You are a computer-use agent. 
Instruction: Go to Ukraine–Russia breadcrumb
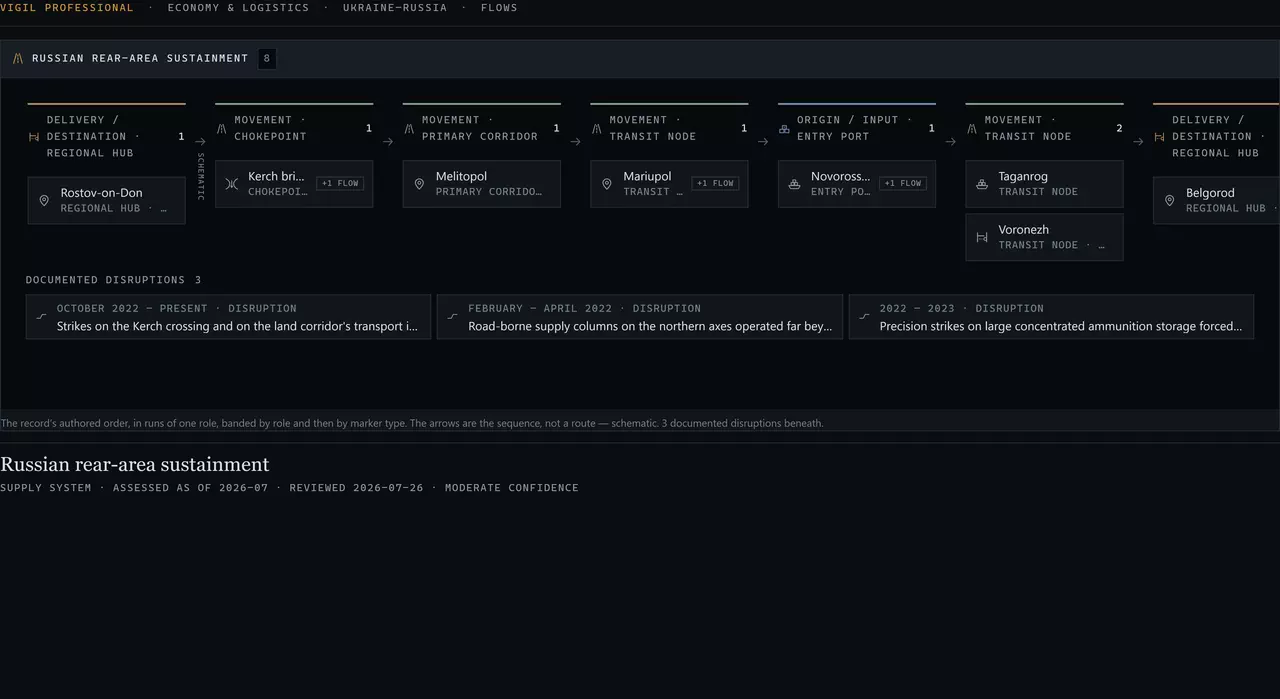[x=395, y=8]
